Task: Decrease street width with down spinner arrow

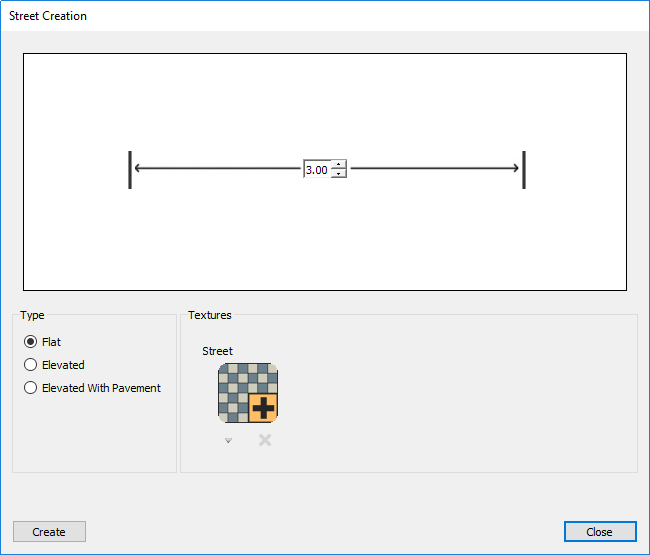Action: pos(339,173)
